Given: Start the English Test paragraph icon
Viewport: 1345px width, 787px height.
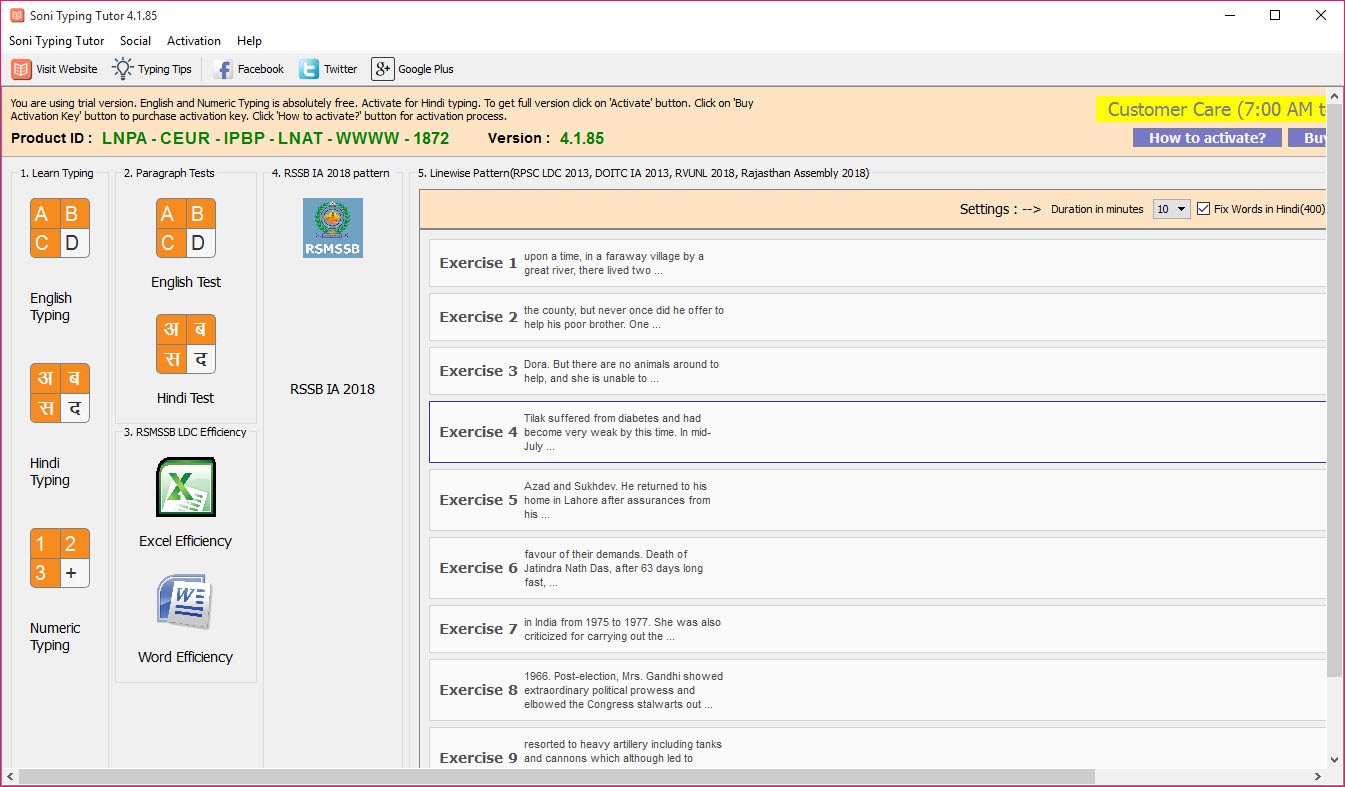Looking at the screenshot, I should pyautogui.click(x=186, y=228).
